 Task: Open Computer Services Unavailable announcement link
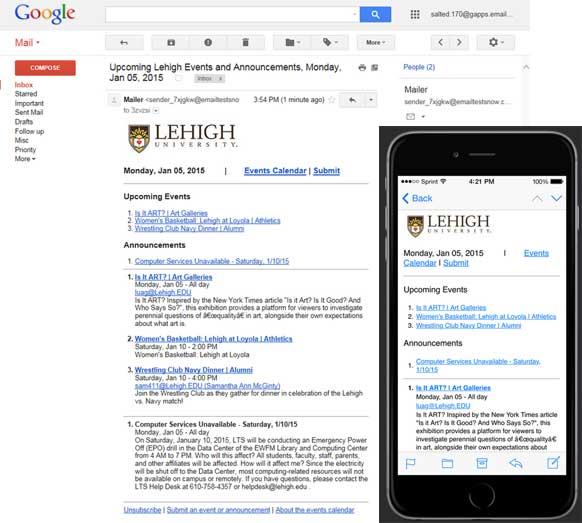tap(212, 261)
